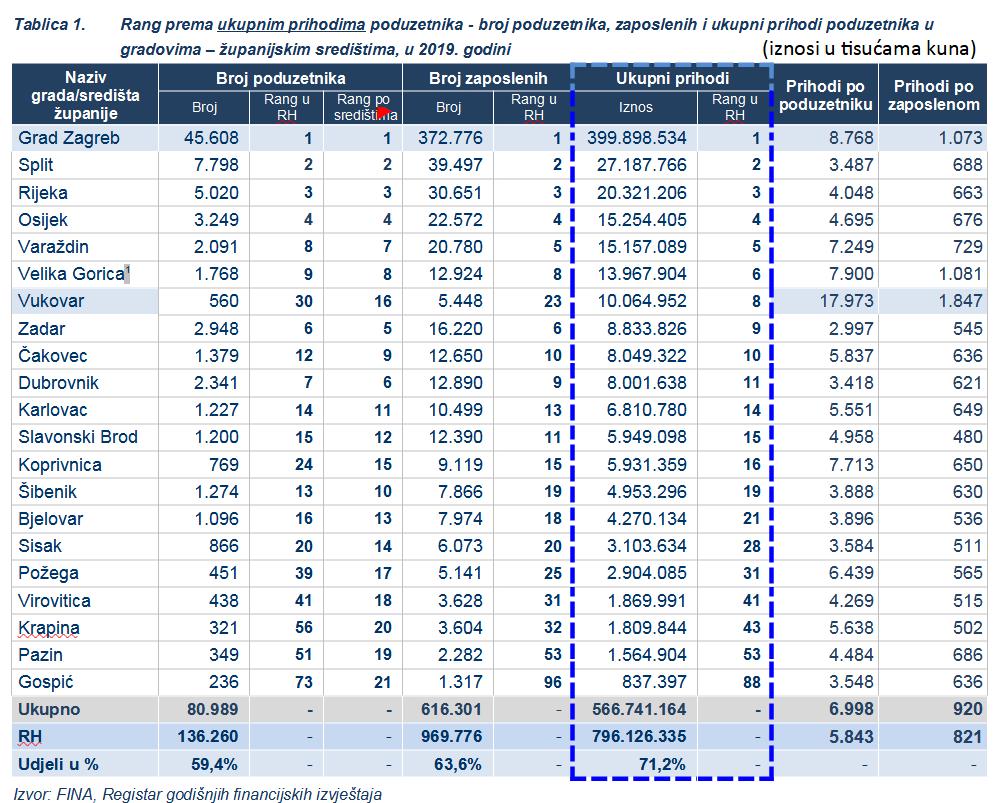Click the Naziv grada/središta županije header
This screenshot has height=803, width=995.
click(x=85, y=95)
